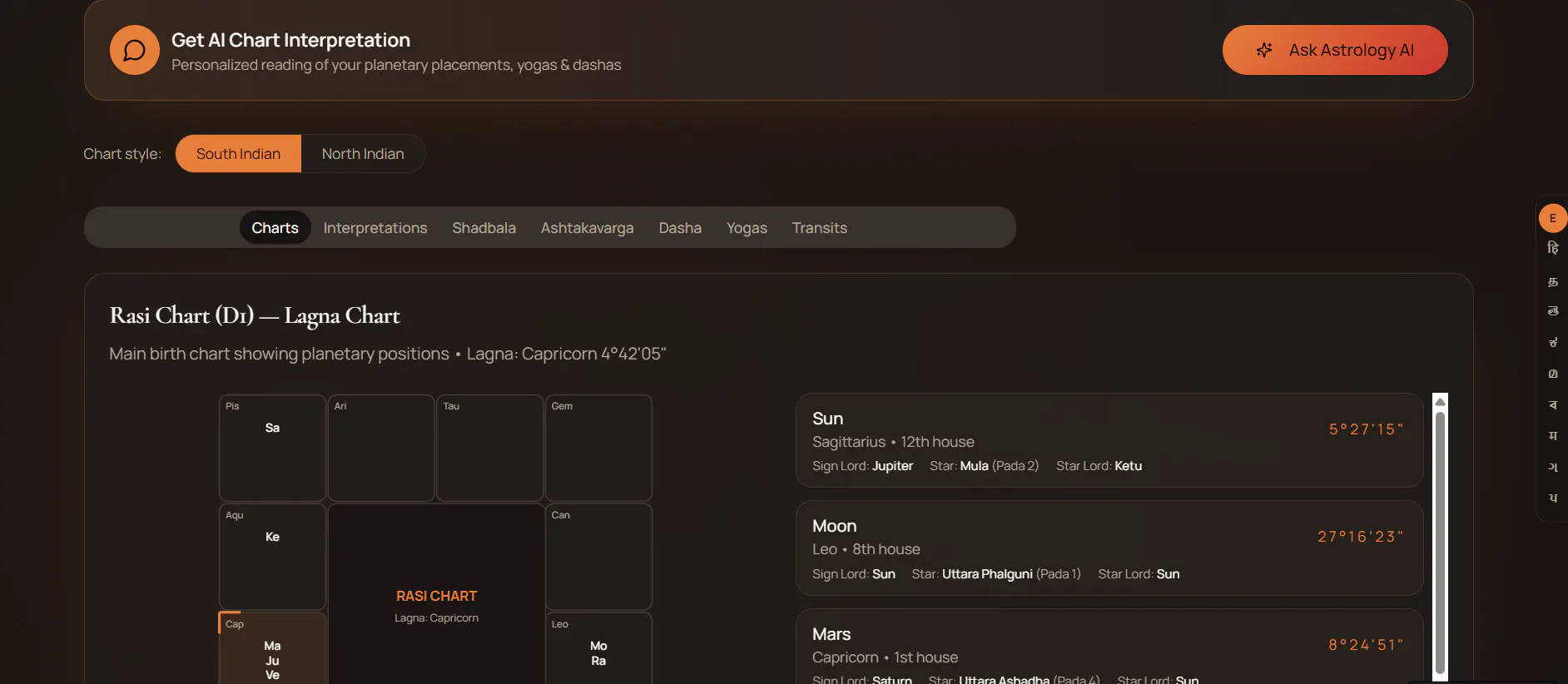Select the Leo cell with Moon and Rahu
The width and height of the screenshot is (1568, 684).
pyautogui.click(x=598, y=648)
